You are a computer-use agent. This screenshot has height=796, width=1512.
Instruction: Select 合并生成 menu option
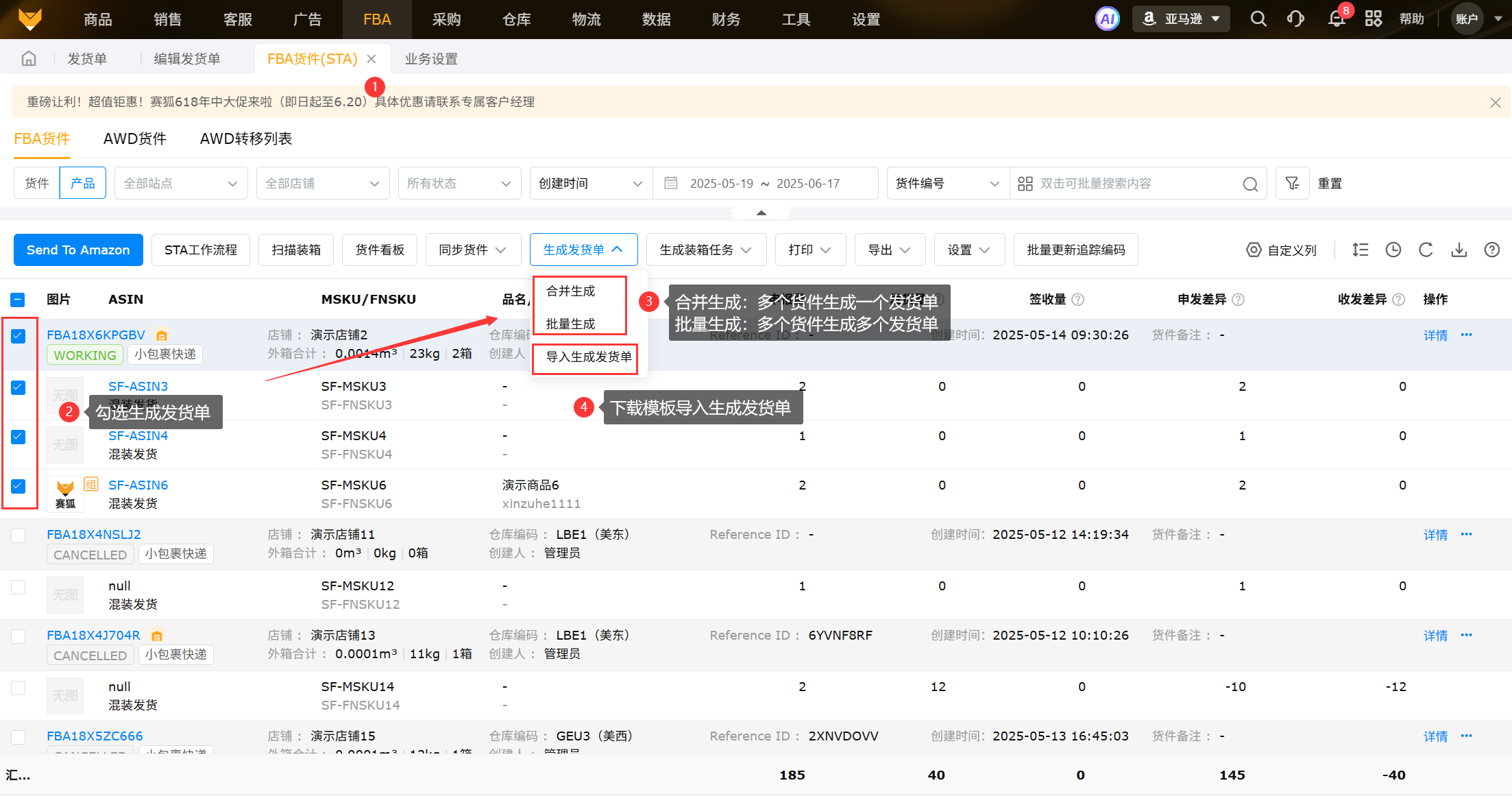point(570,291)
